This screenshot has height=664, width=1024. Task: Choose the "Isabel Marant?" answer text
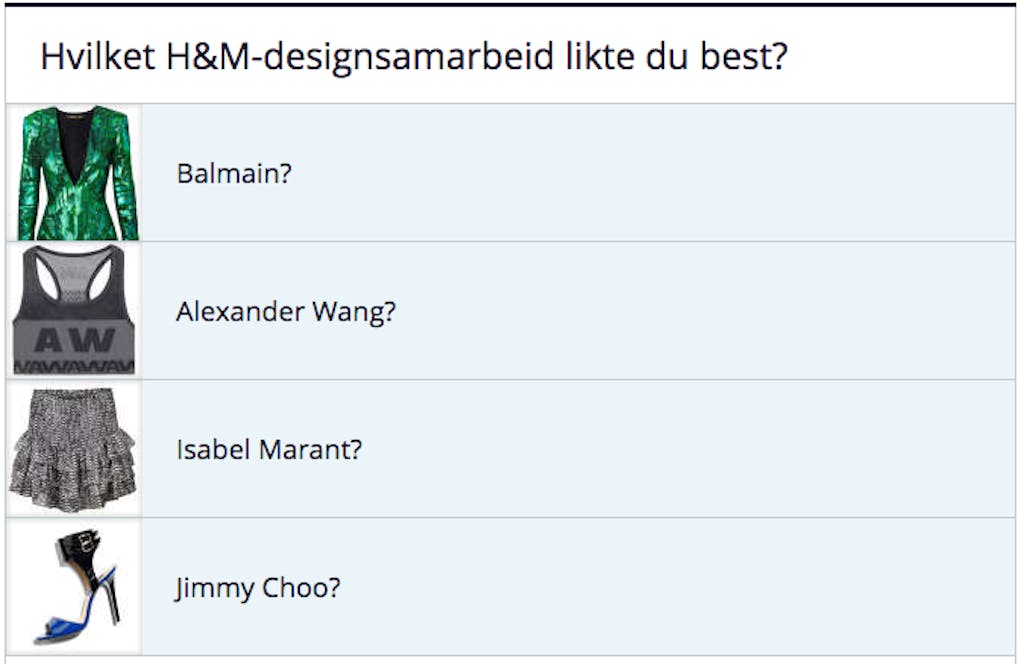(x=269, y=450)
